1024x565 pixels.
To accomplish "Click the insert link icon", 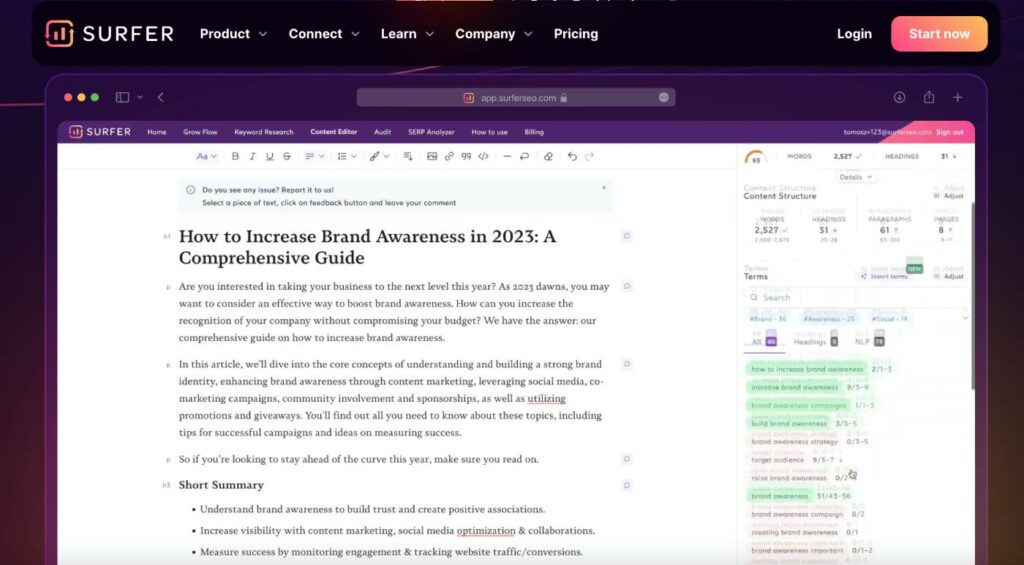I will (x=449, y=157).
